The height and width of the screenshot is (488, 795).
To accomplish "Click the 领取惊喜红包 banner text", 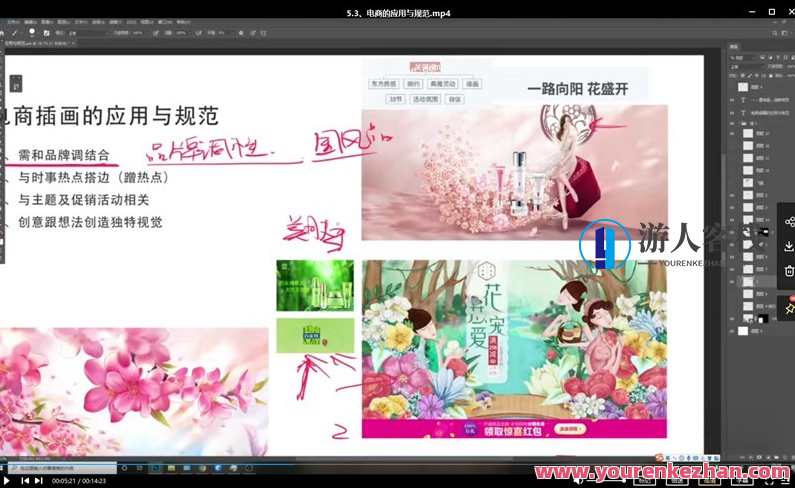I will pyautogui.click(x=512, y=432).
